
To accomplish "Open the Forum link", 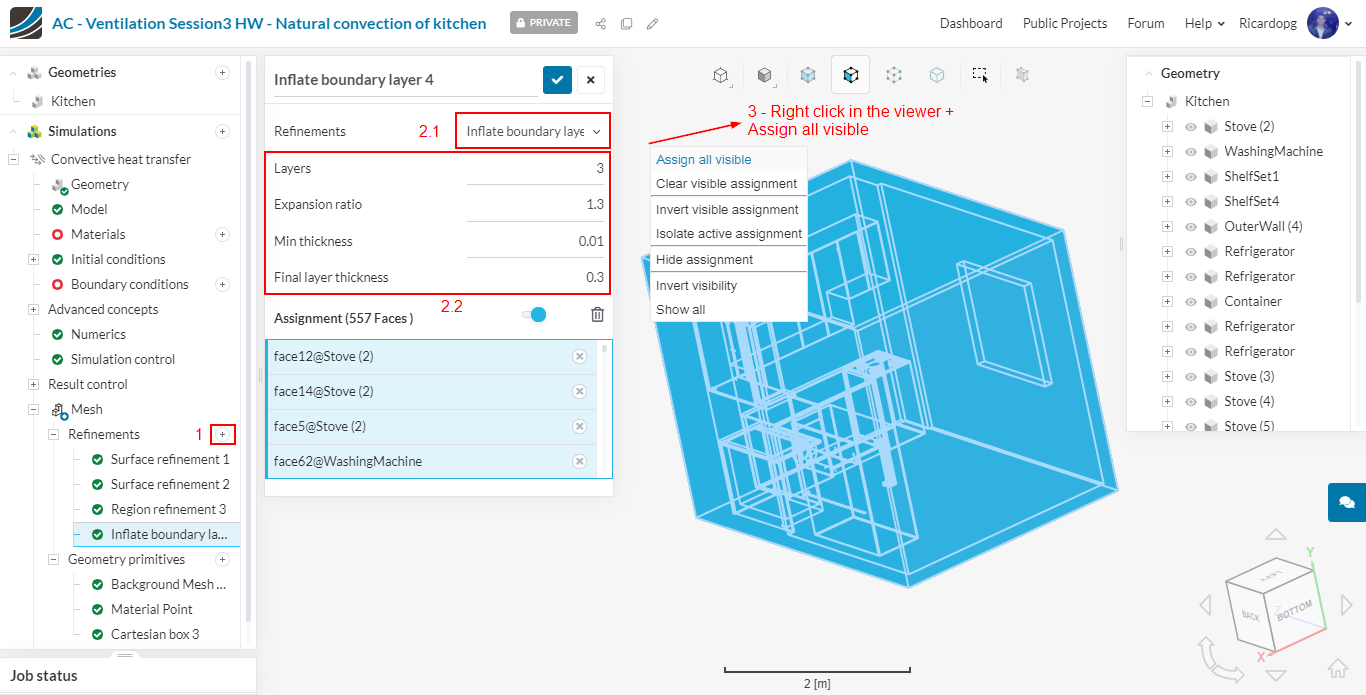I will [1146, 23].
